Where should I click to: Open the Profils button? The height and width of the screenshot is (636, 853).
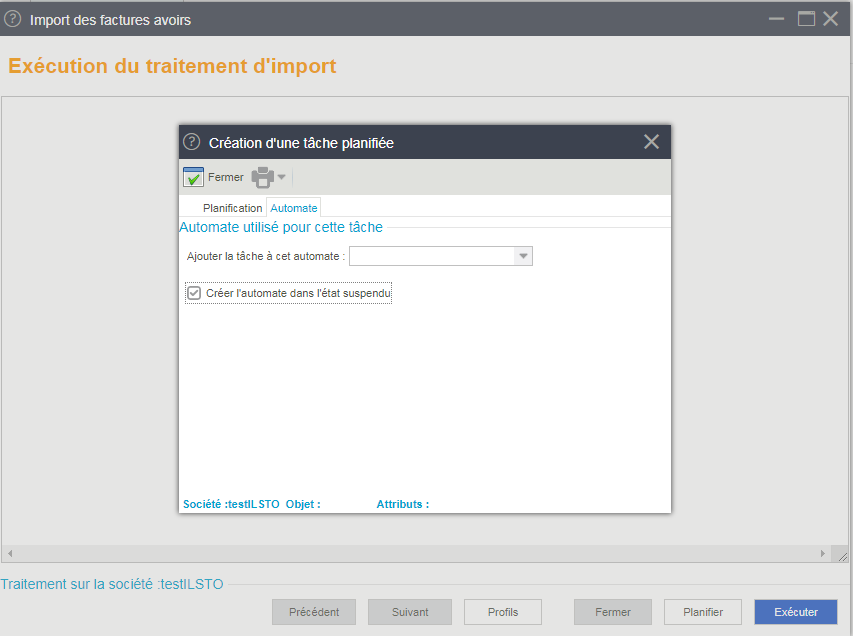coord(503,612)
